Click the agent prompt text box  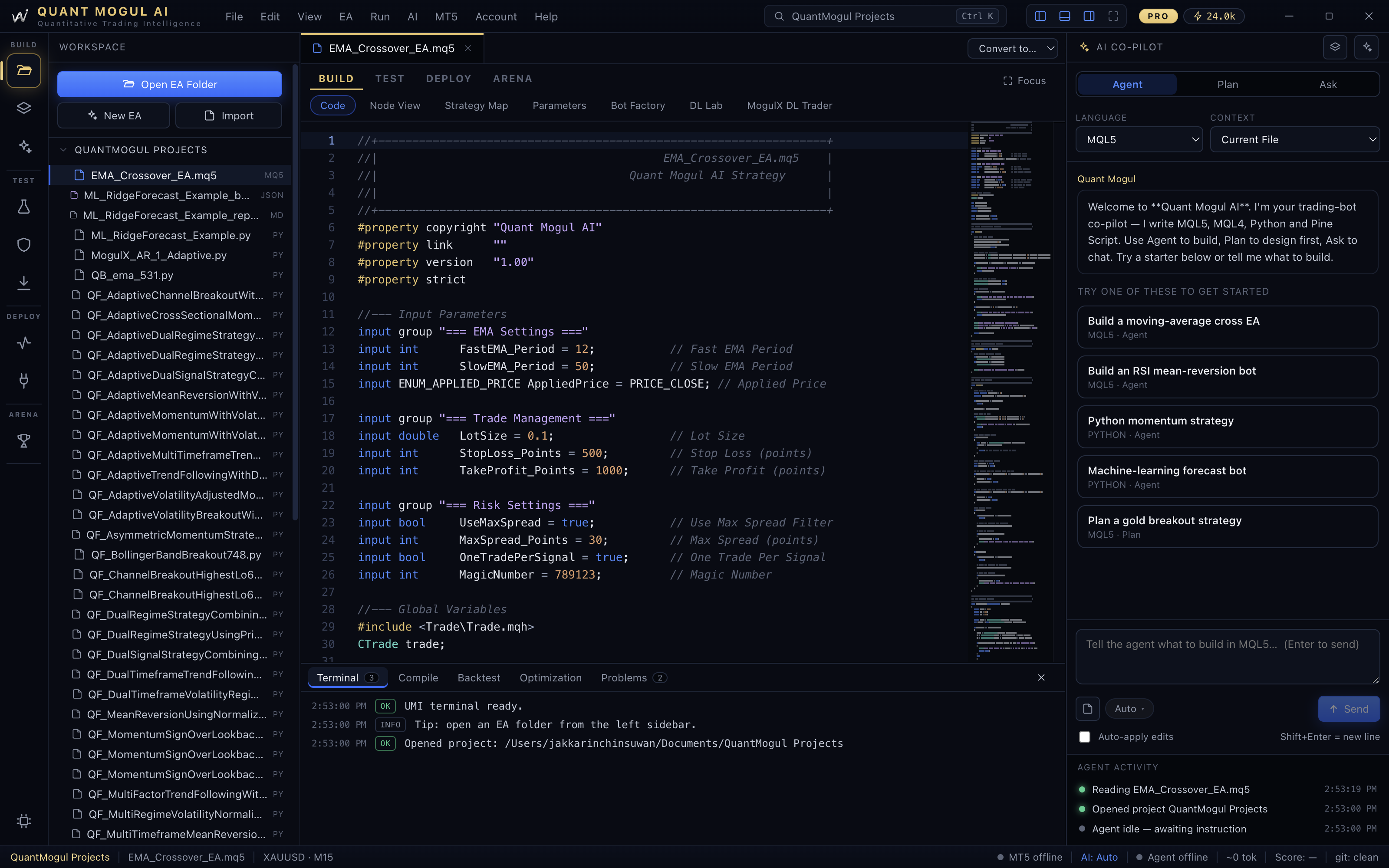(1228, 656)
